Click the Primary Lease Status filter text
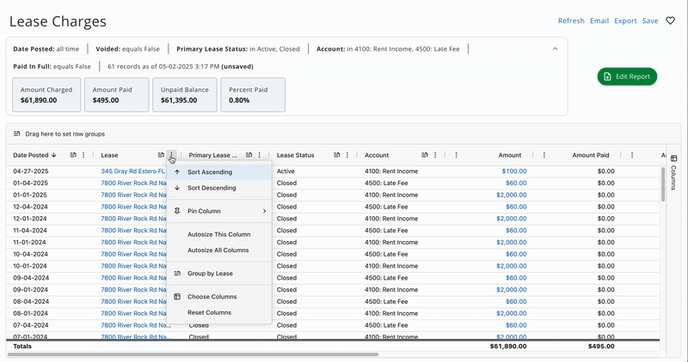 tap(238, 49)
